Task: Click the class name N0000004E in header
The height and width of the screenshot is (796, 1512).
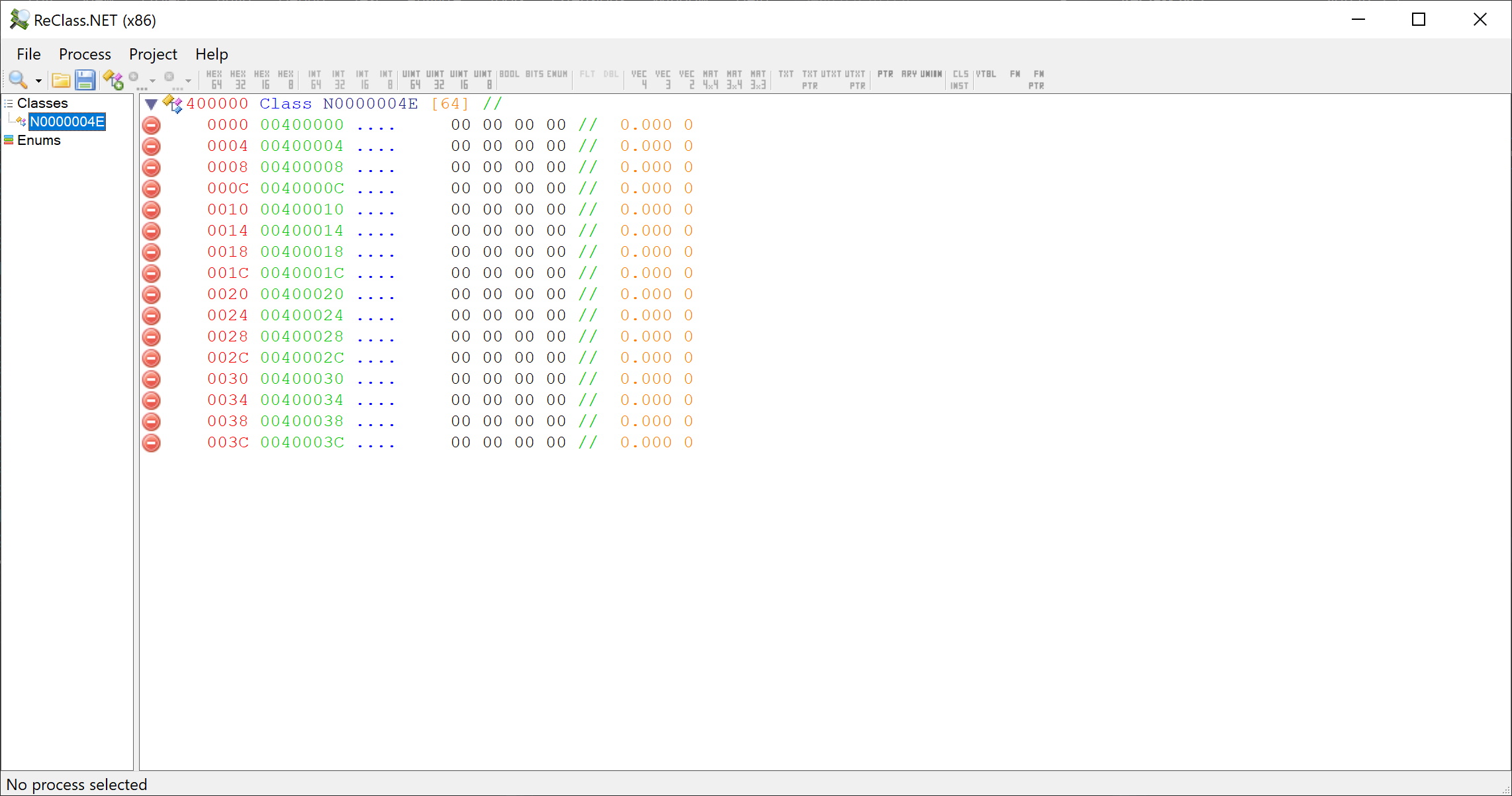Action: click(x=370, y=104)
